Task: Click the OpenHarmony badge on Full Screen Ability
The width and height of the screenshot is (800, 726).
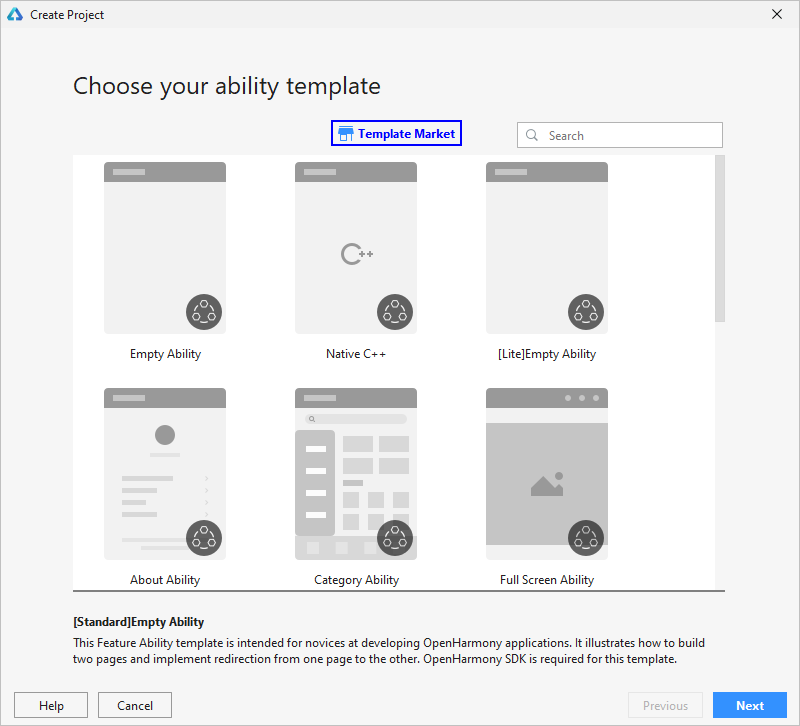Action: (586, 538)
